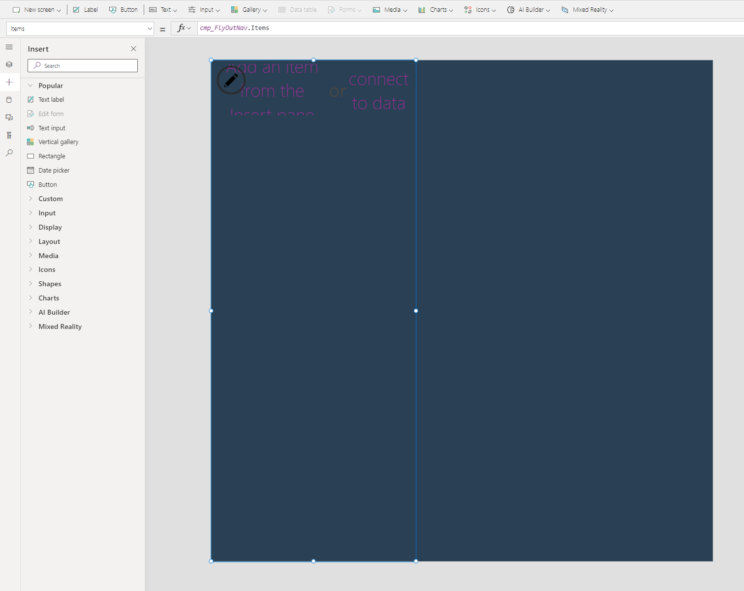
Task: Insert a Date picker control
Action: coord(53,170)
